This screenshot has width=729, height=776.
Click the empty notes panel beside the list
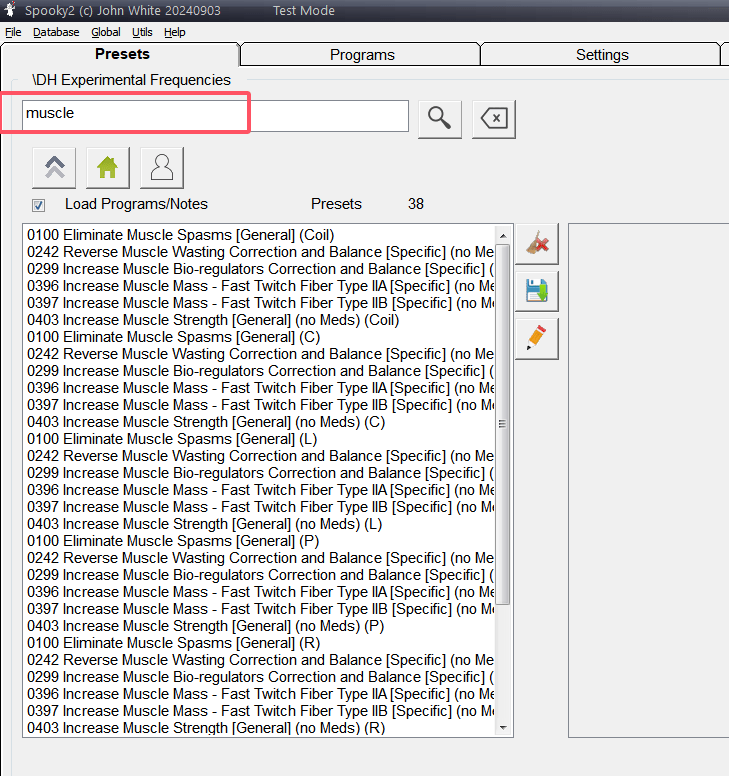coord(649,480)
